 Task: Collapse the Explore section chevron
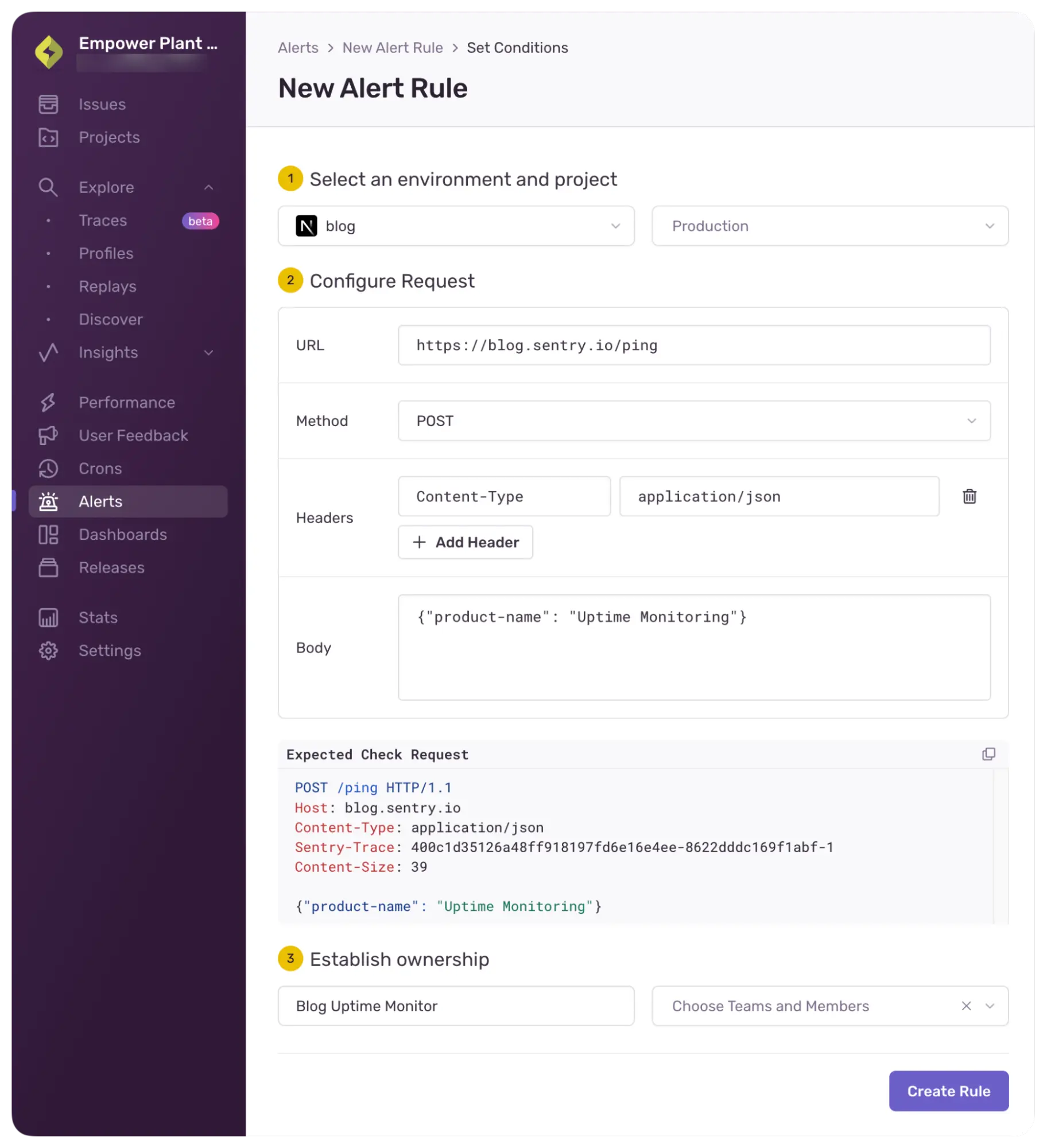(208, 187)
